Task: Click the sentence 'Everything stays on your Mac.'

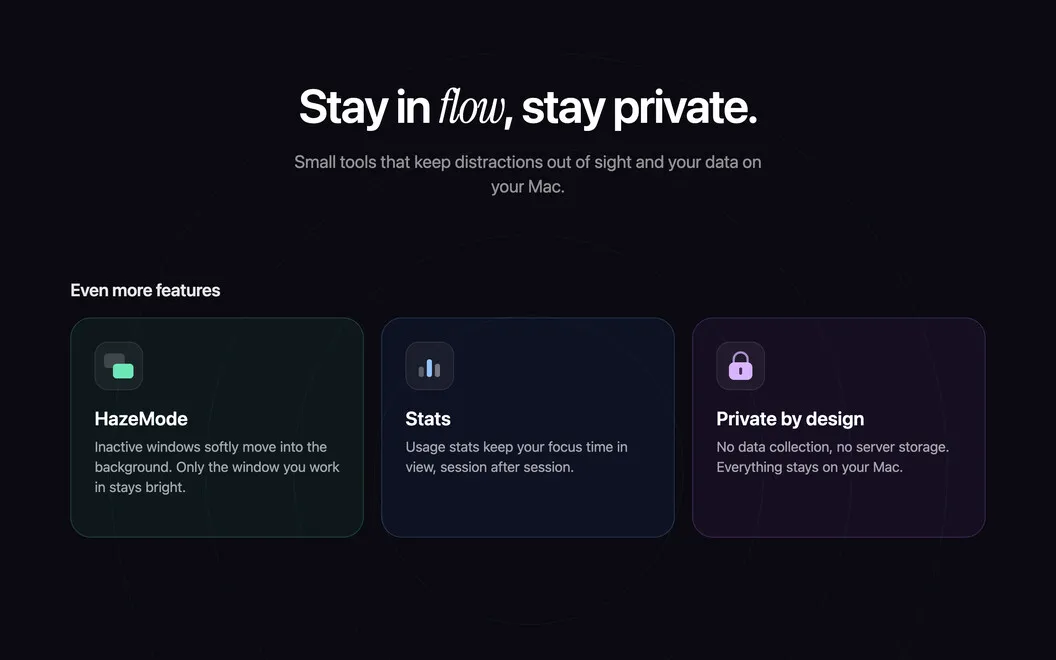Action: [x=810, y=467]
